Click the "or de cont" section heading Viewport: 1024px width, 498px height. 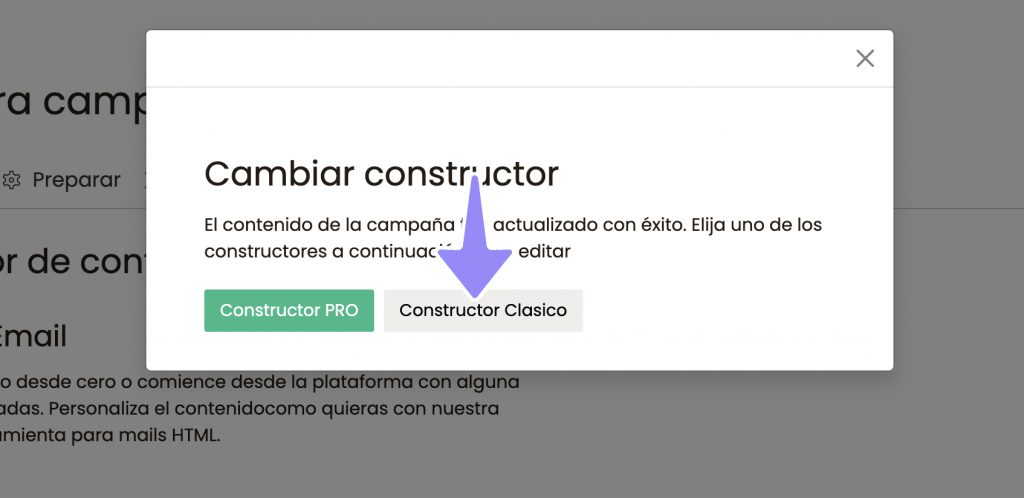pos(72,261)
